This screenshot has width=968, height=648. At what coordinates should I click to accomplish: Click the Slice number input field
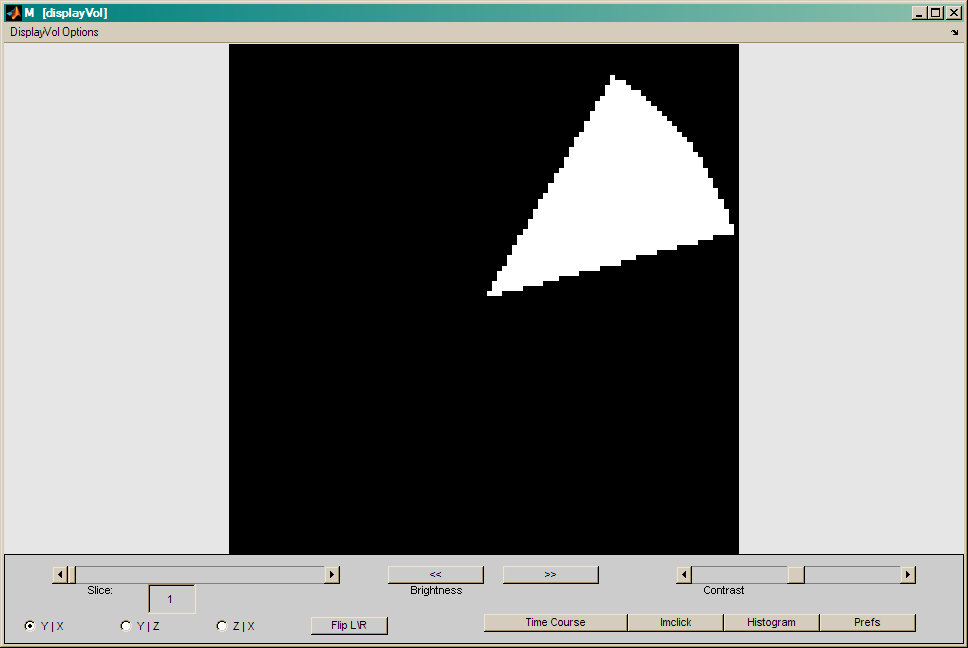click(x=171, y=599)
